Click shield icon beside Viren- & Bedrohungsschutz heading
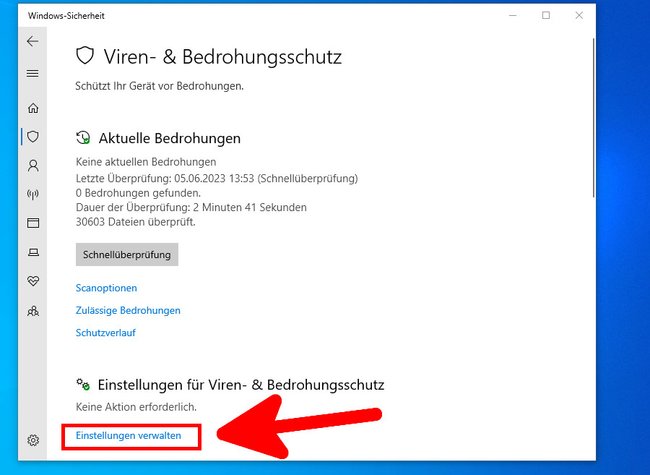Viewport: 650px width, 475px height. coord(85,56)
